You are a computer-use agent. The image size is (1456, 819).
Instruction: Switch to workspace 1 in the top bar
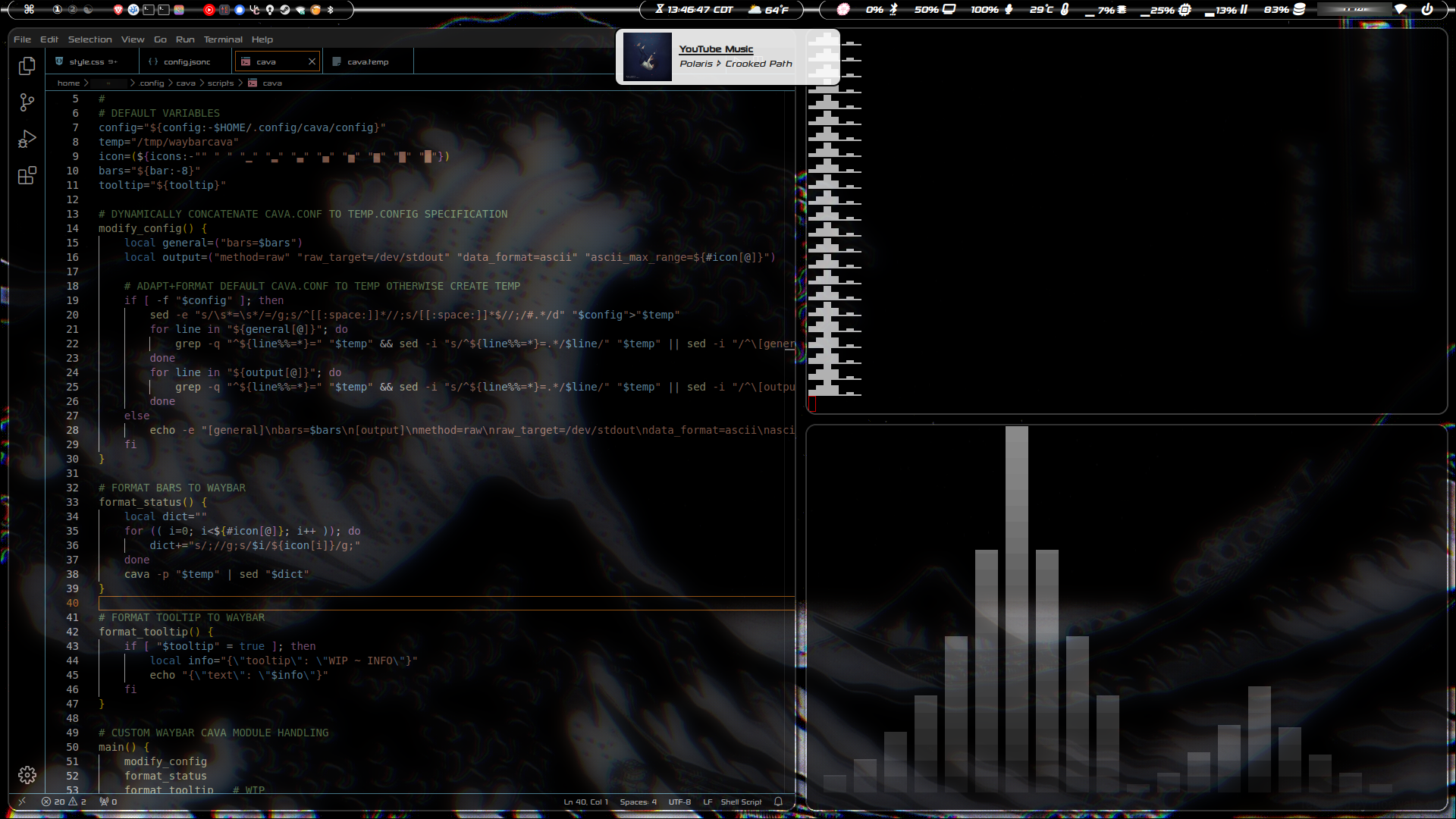coord(58,10)
